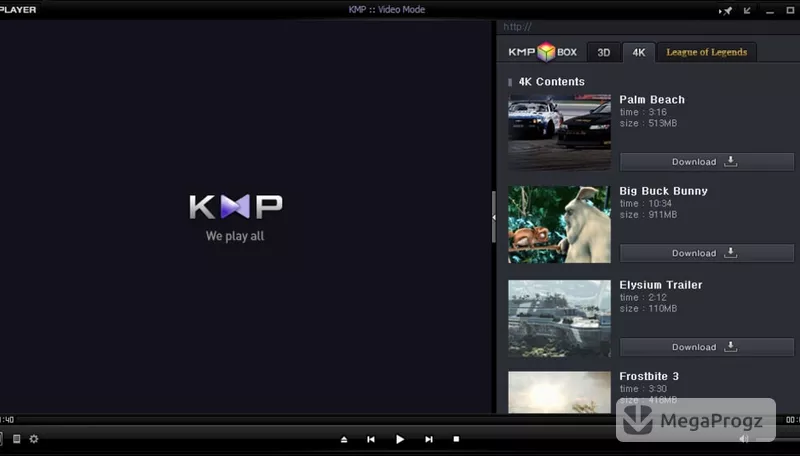Start playback with the Play button
Image resolution: width=800 pixels, height=456 pixels.
pyautogui.click(x=400, y=439)
